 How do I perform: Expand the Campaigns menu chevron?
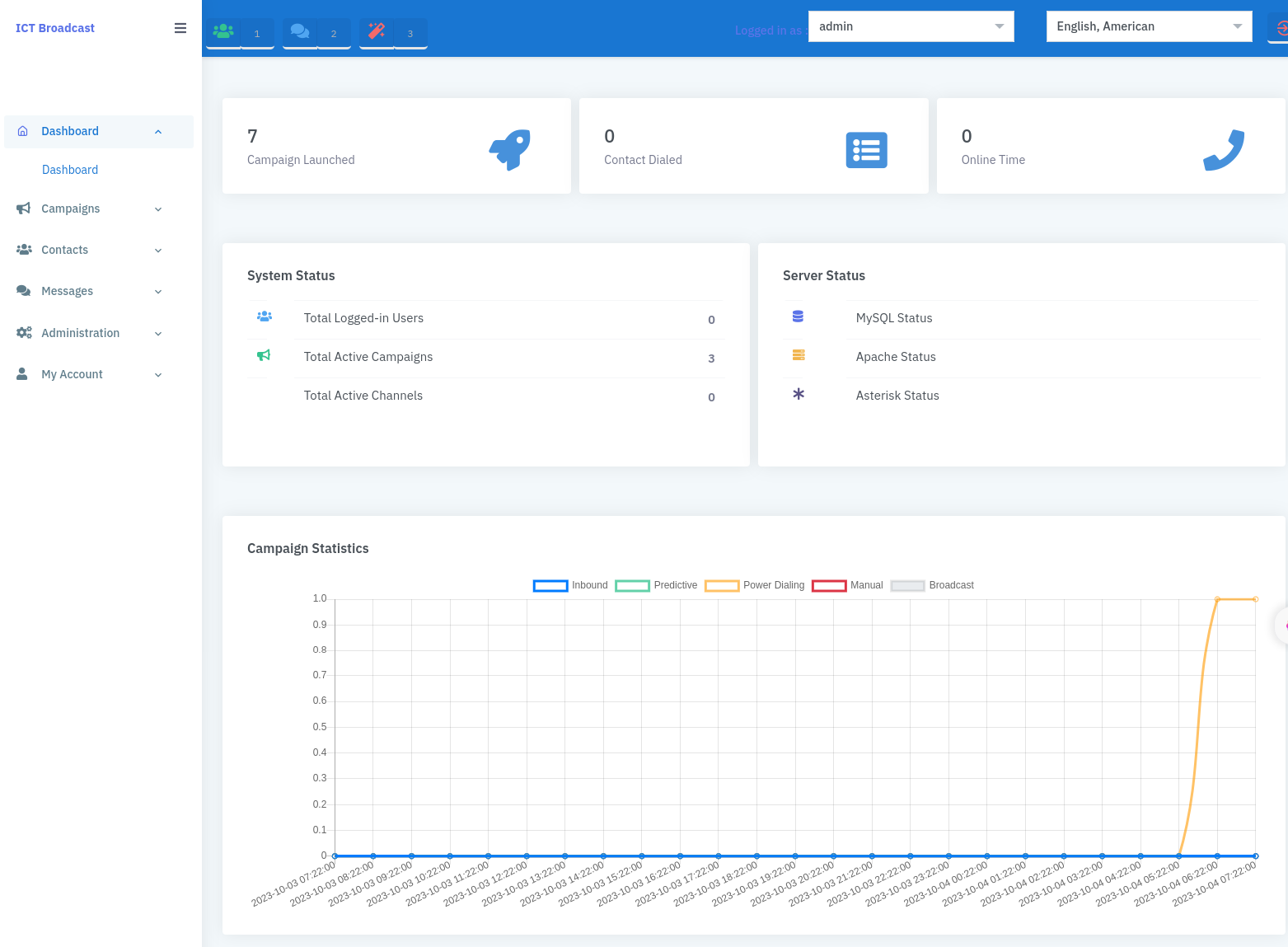[x=158, y=209]
